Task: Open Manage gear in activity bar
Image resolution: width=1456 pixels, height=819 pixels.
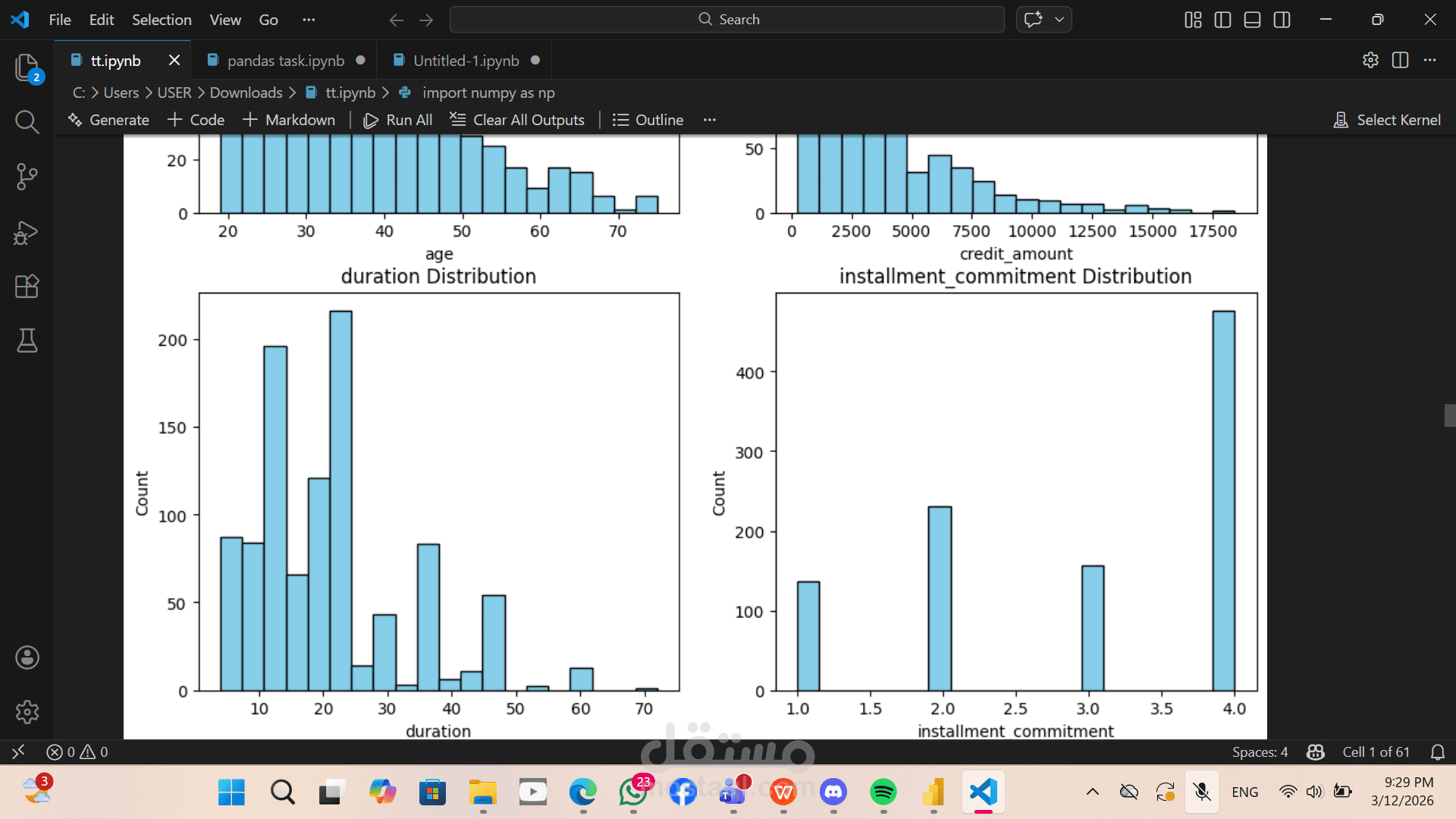Action: coord(27,711)
